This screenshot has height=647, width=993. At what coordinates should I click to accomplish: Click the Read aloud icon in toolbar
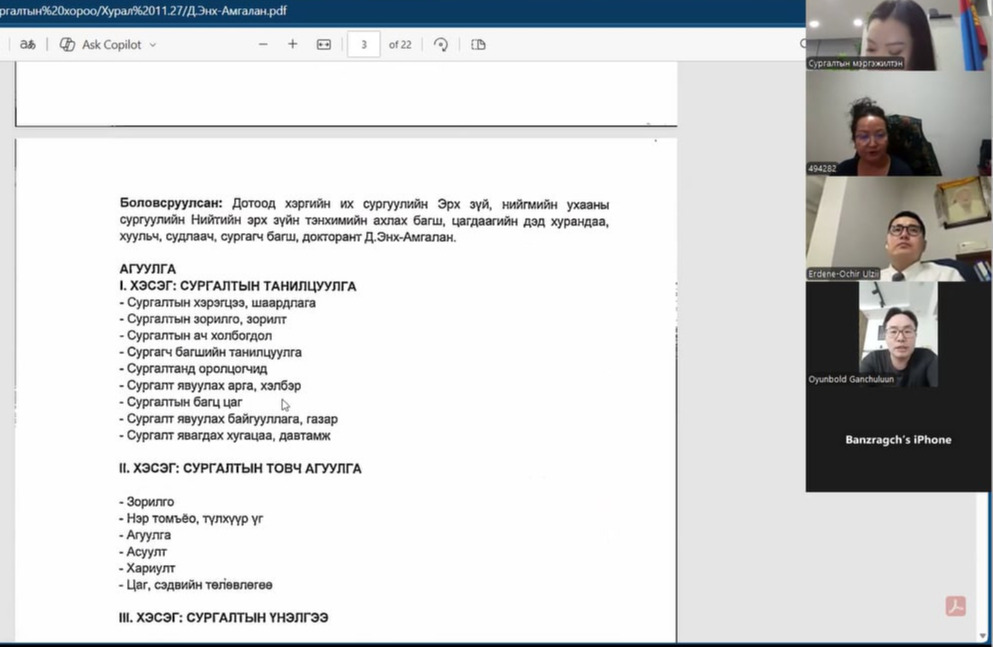(28, 44)
